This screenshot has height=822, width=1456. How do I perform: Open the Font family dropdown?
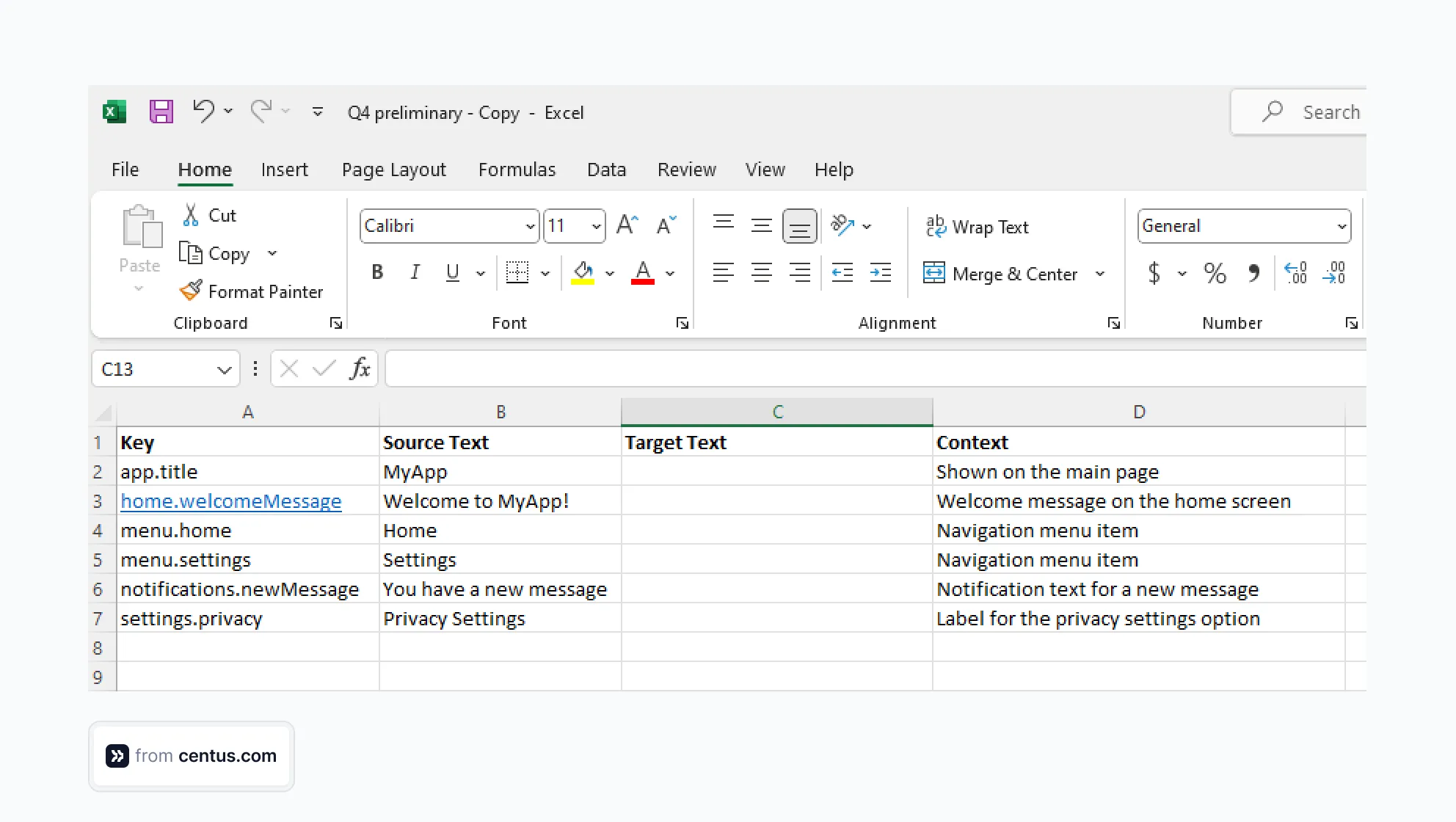[x=528, y=225]
